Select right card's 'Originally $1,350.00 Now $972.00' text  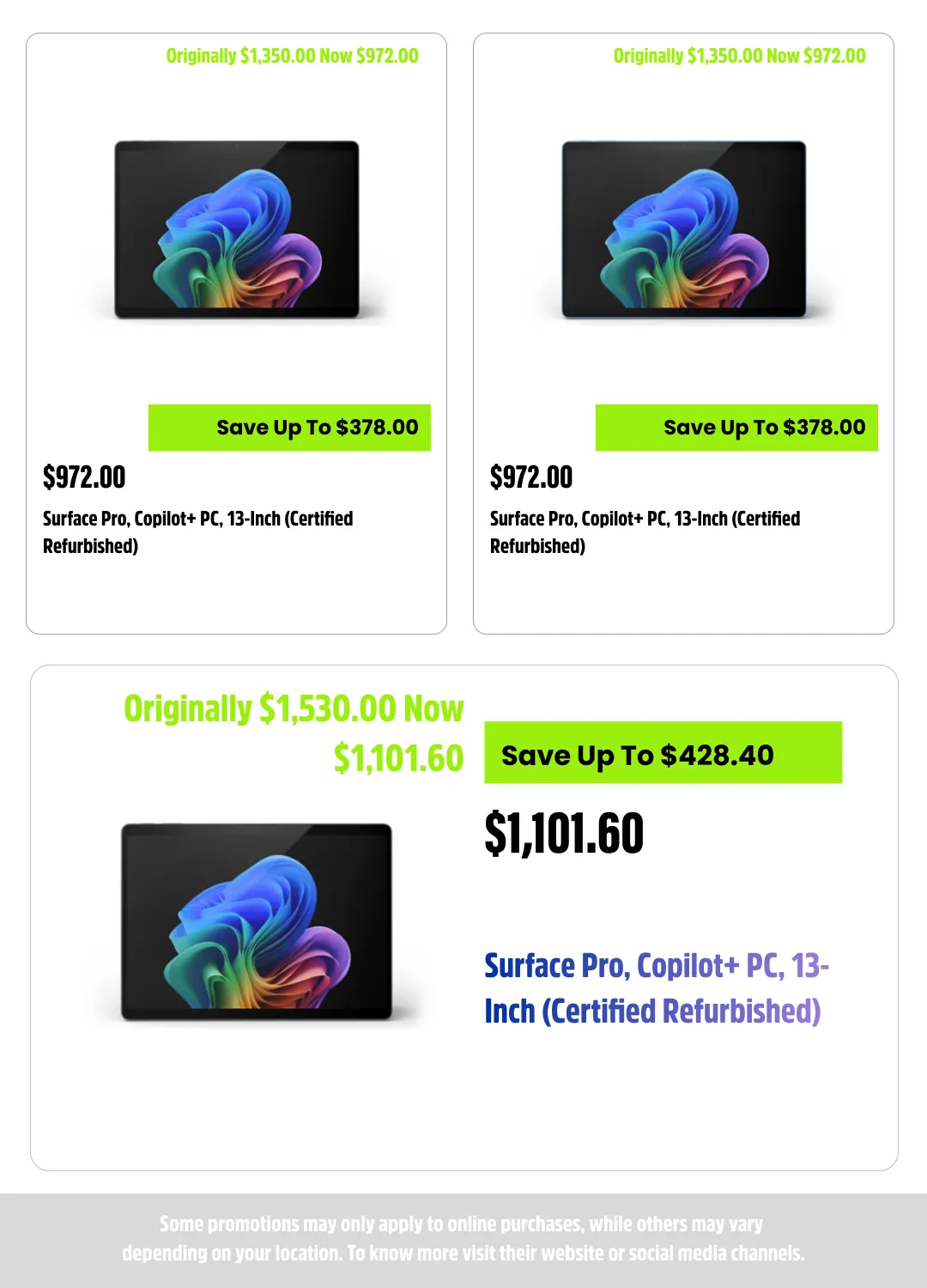(x=739, y=57)
